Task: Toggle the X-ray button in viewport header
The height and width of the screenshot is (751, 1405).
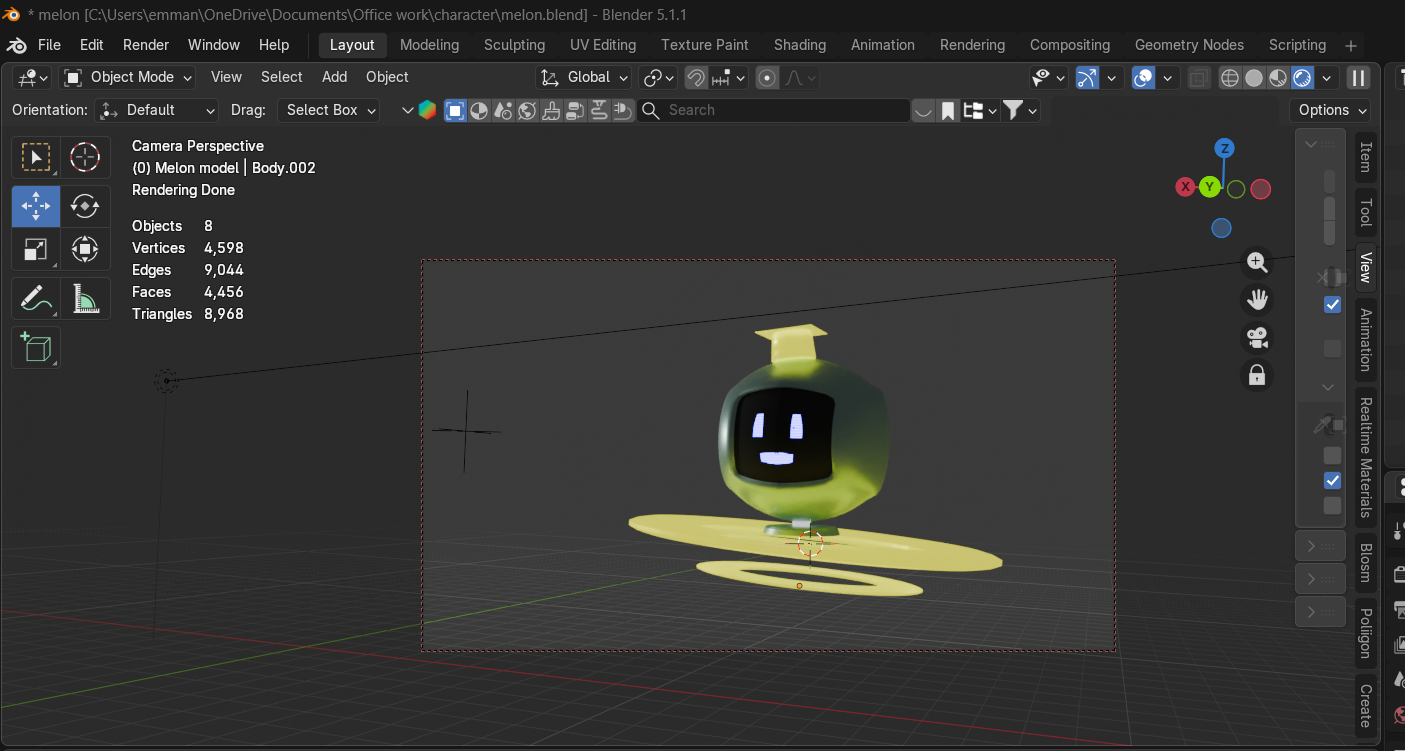Action: click(1198, 77)
